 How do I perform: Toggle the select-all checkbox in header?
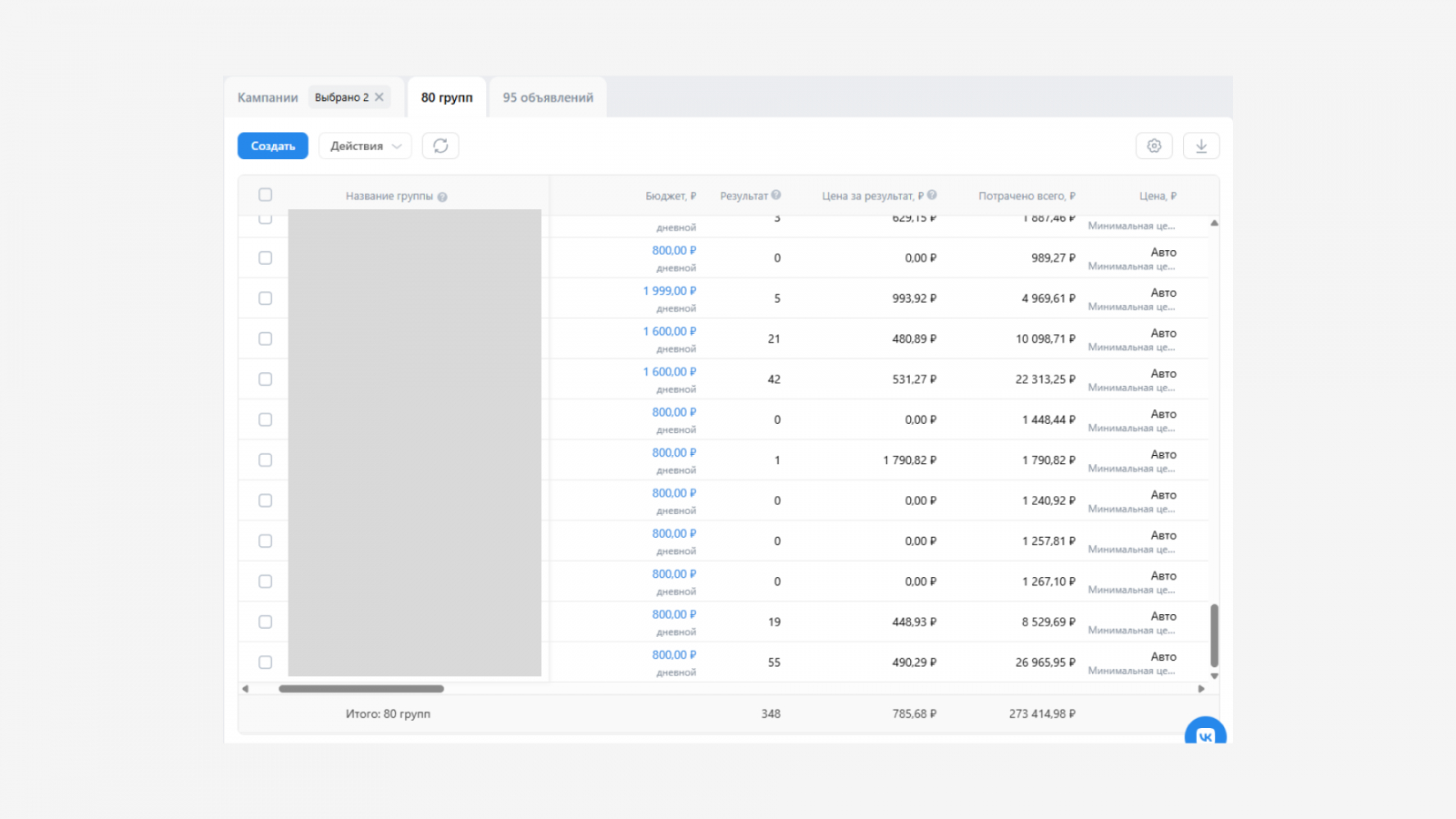265,195
